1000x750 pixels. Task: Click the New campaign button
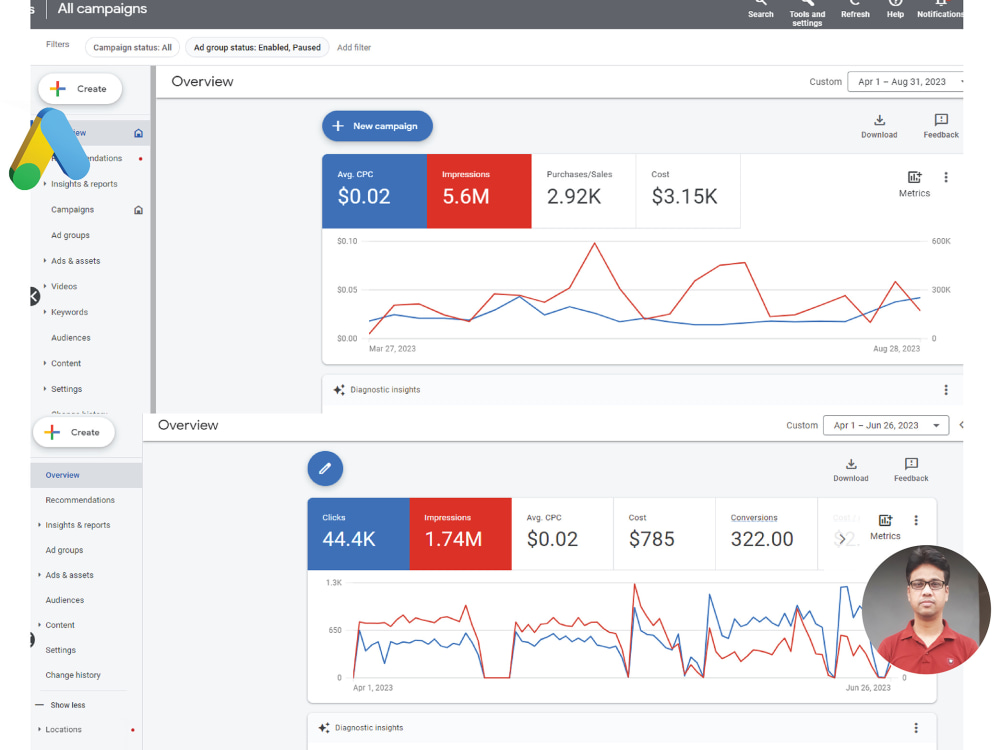coord(377,126)
